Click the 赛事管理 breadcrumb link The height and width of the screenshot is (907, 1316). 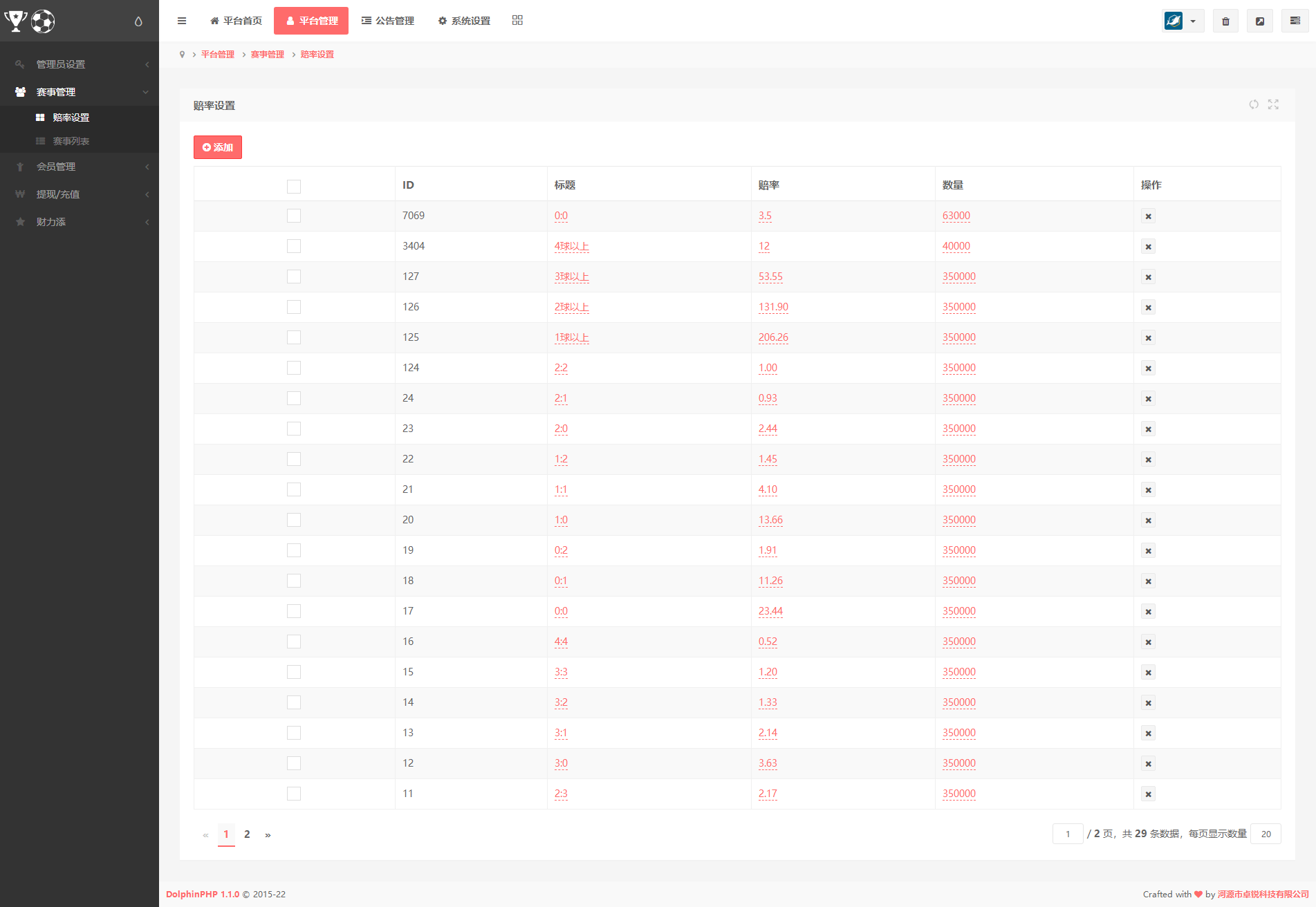point(268,55)
